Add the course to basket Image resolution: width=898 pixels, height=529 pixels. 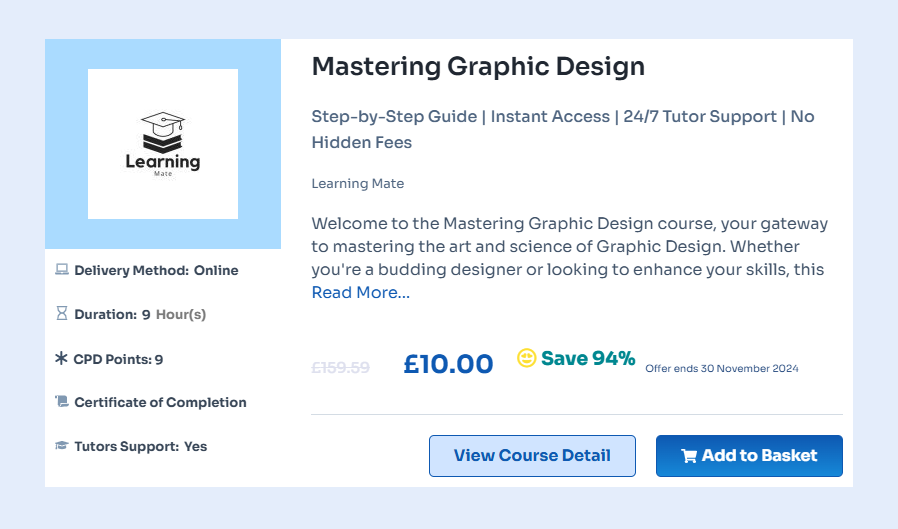click(749, 456)
